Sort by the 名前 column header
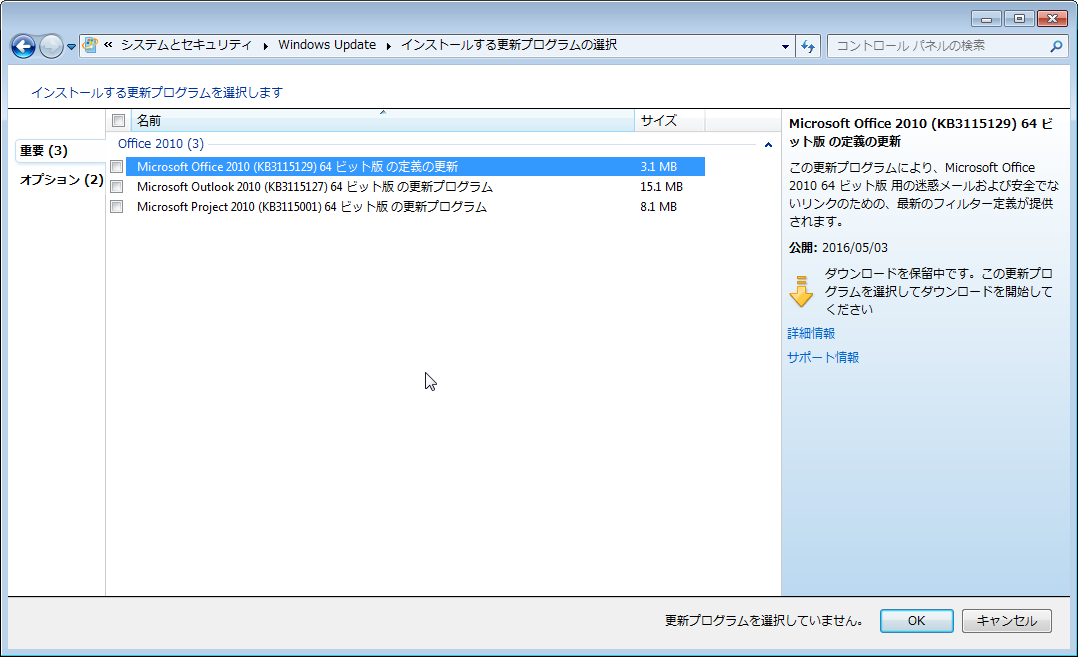This screenshot has width=1078, height=657. 382,121
